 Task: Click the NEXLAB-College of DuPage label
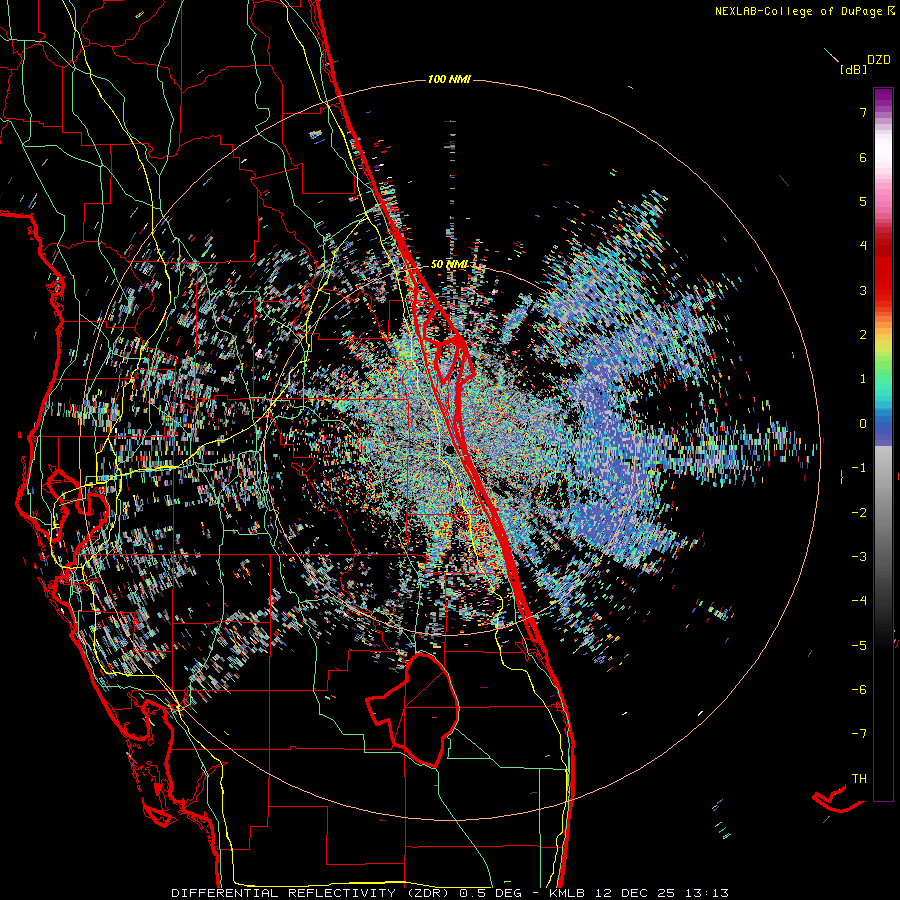tap(798, 11)
